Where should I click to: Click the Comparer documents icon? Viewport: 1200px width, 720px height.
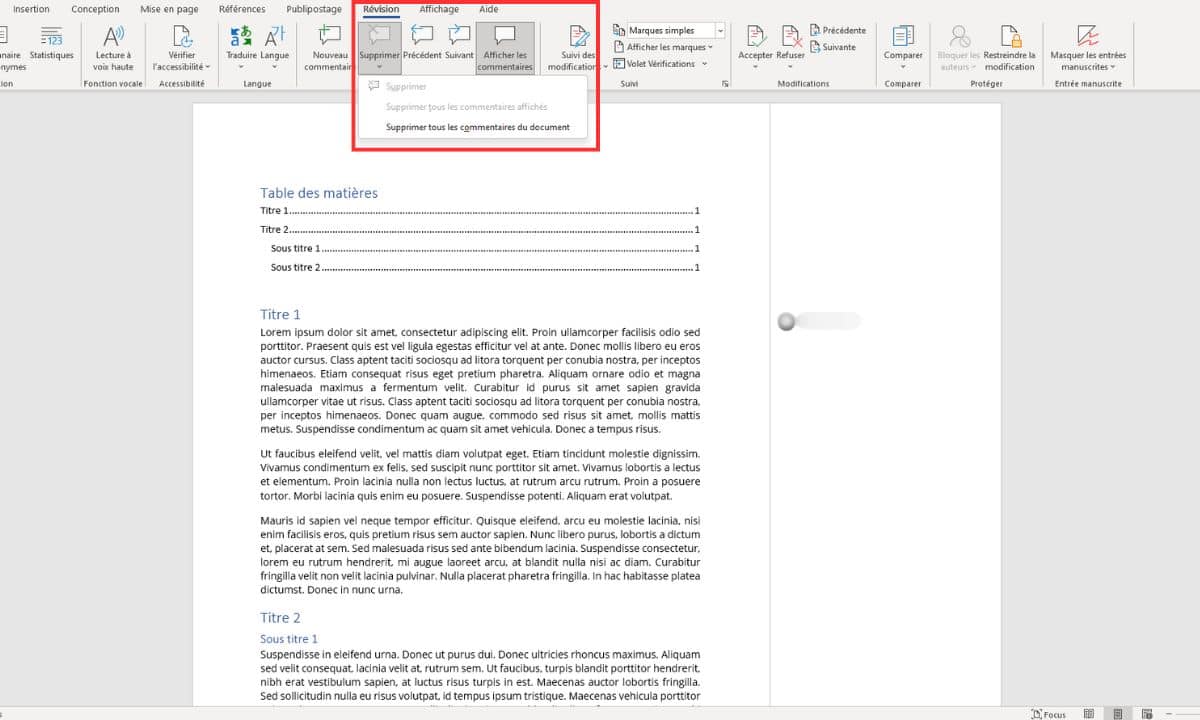[x=903, y=36]
